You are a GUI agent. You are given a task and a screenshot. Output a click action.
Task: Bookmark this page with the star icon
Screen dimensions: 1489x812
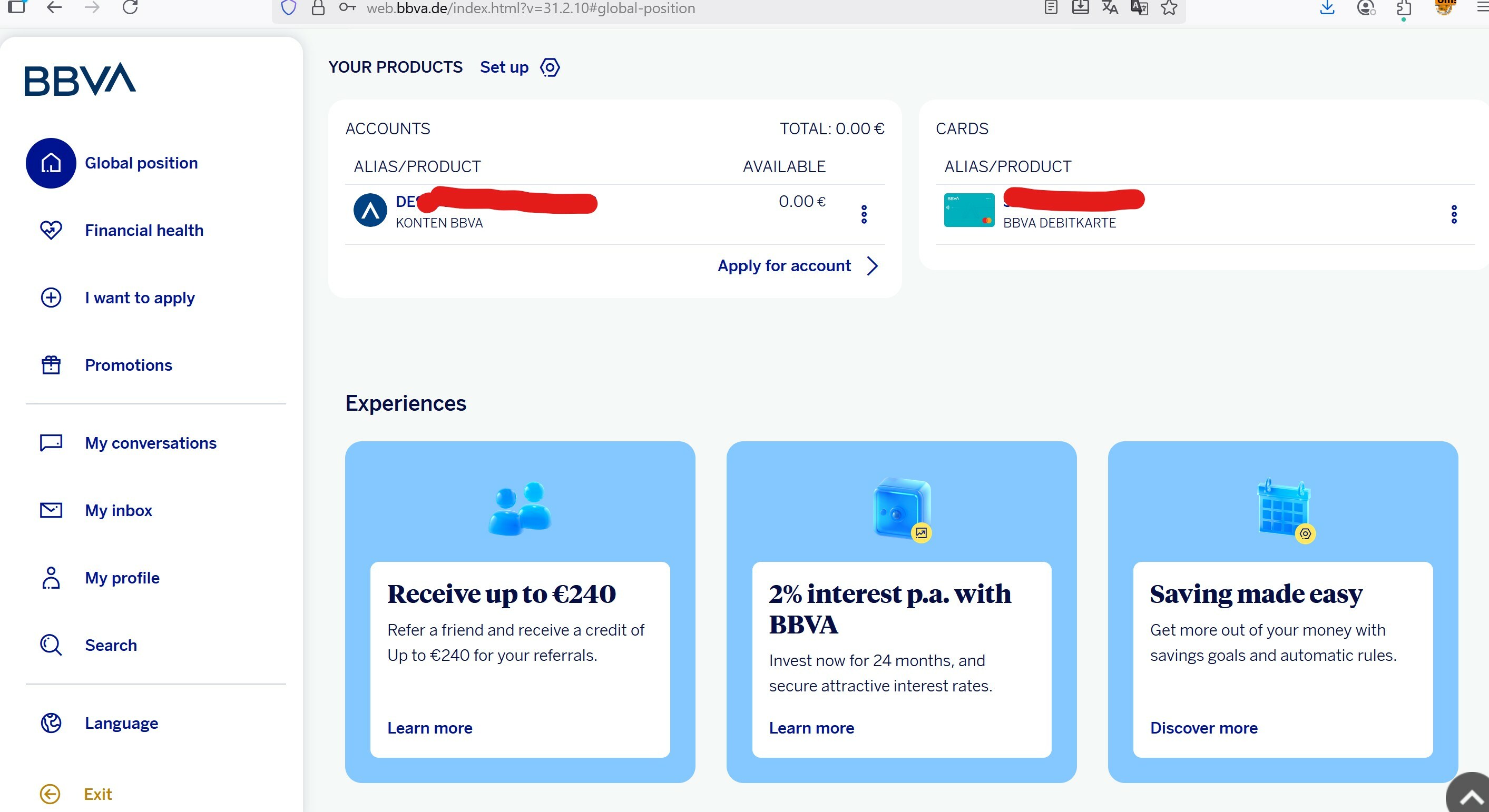click(x=1169, y=8)
